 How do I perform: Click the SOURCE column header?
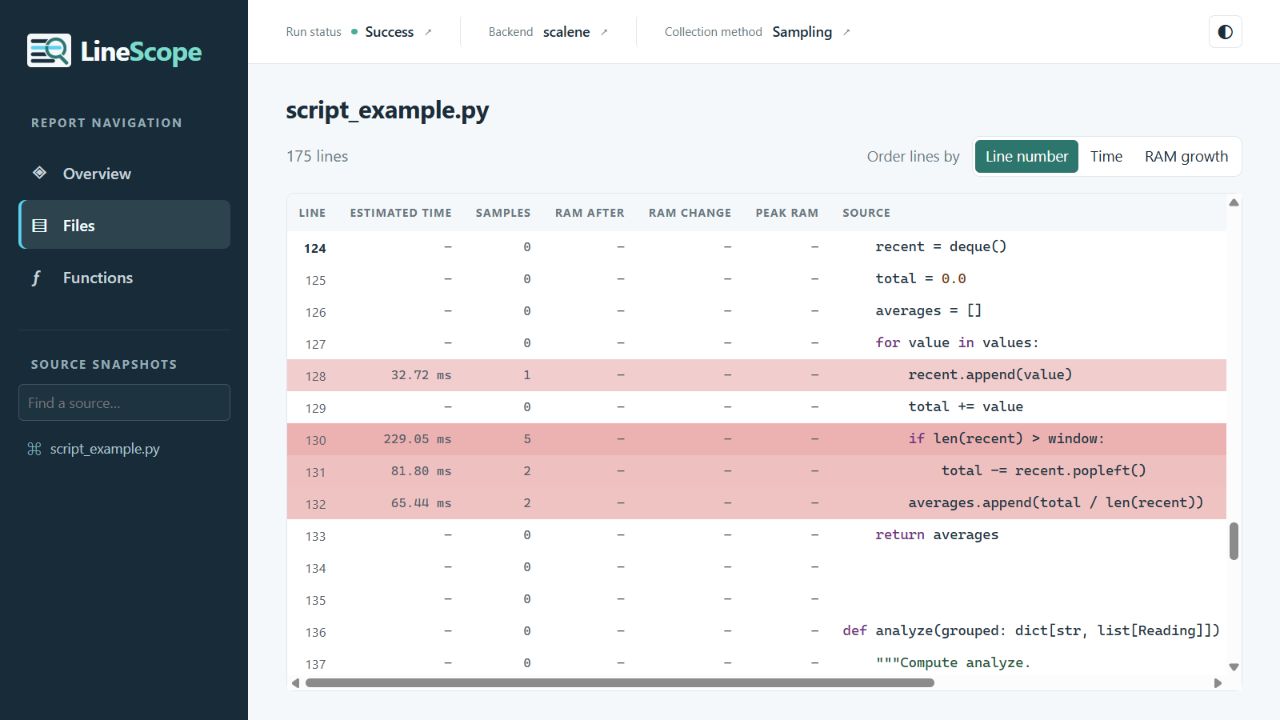point(866,213)
